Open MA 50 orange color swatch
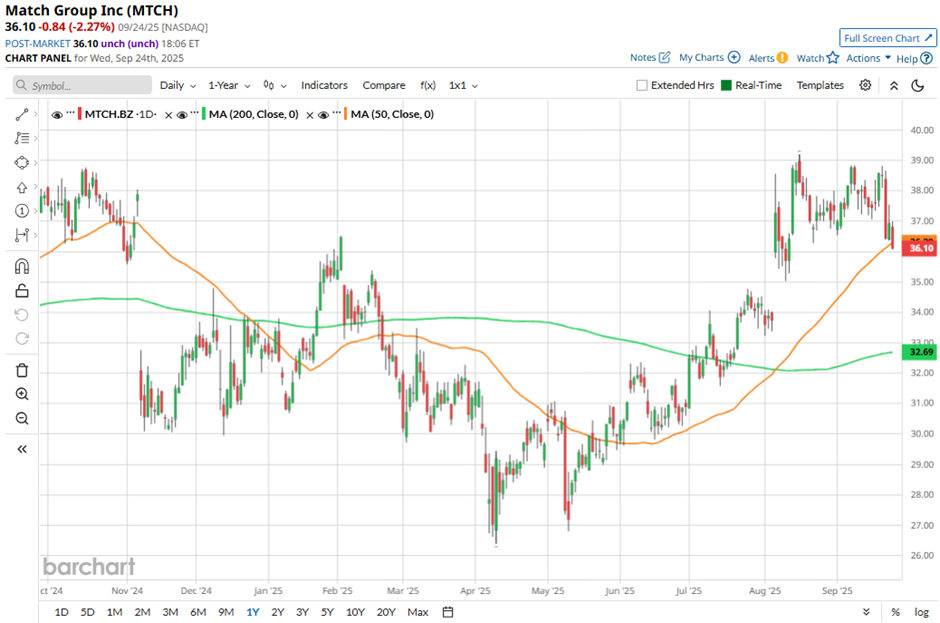Screen dimensions: 940x623 [345, 114]
